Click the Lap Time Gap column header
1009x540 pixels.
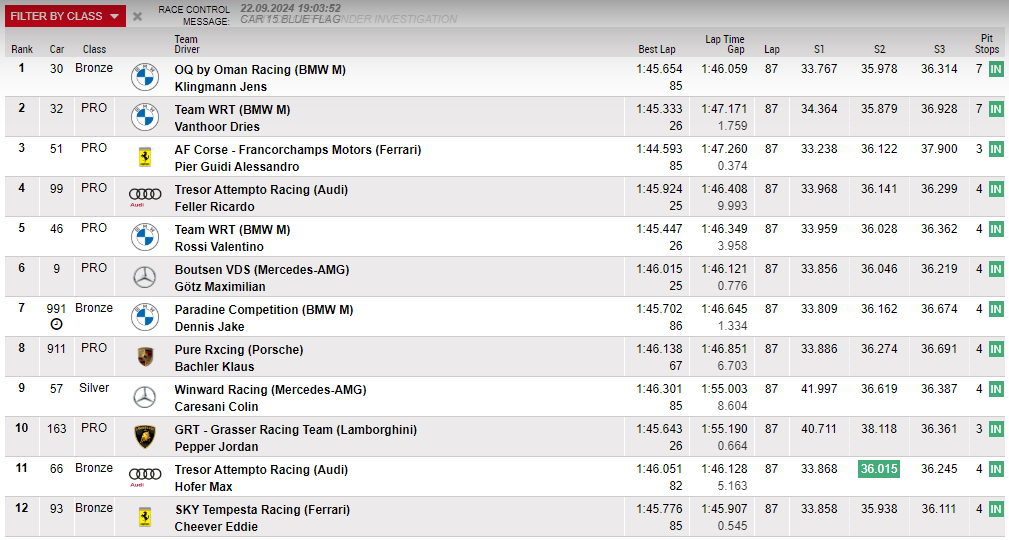tap(725, 44)
